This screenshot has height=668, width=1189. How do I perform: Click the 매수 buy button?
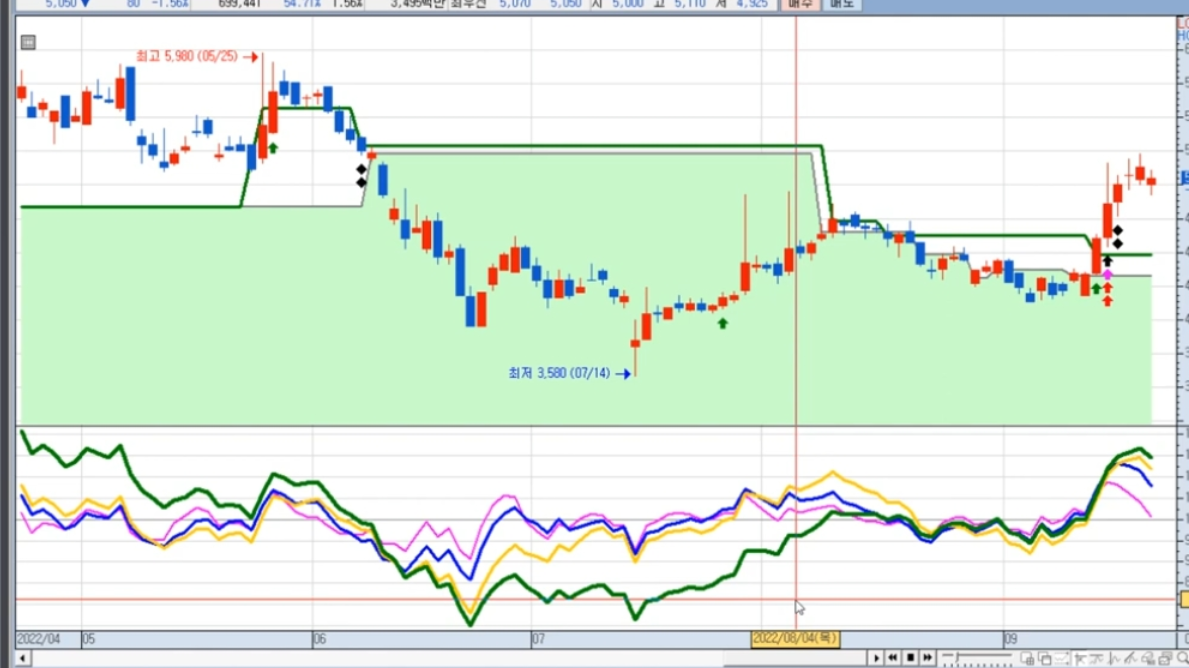[801, 4]
